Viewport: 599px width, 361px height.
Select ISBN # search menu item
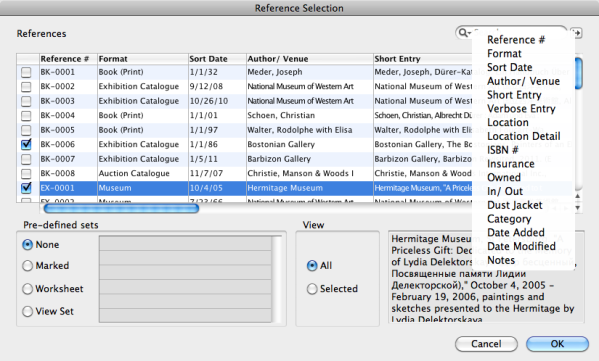502,150
